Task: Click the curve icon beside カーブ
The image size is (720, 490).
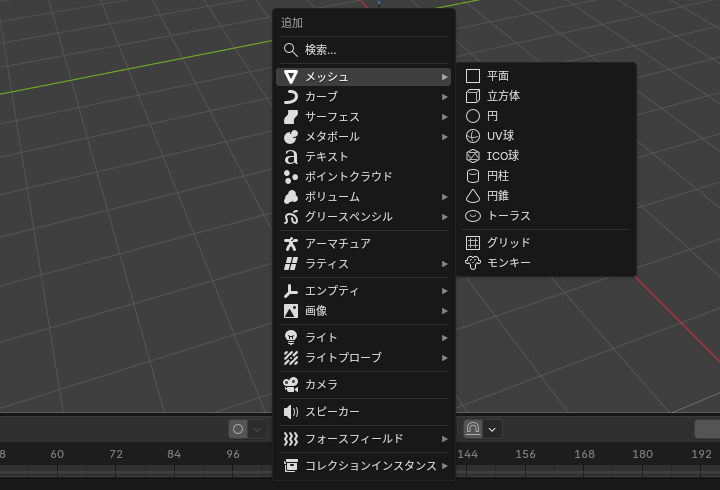Action: [x=291, y=97]
